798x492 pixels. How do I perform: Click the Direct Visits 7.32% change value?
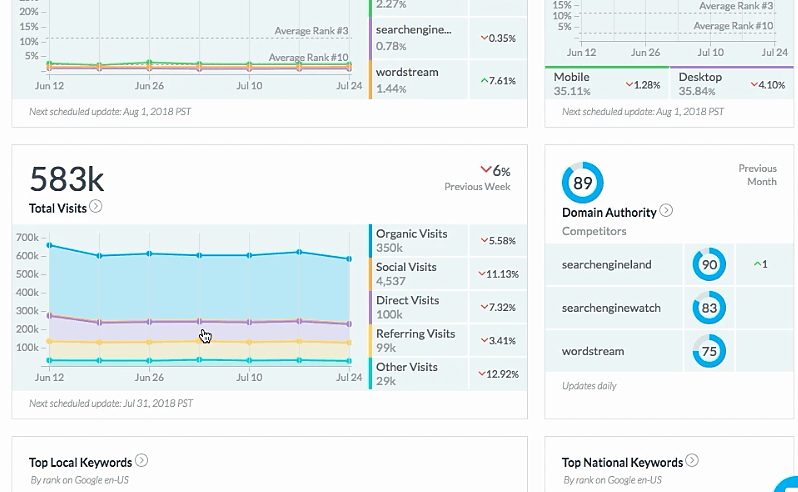498,307
